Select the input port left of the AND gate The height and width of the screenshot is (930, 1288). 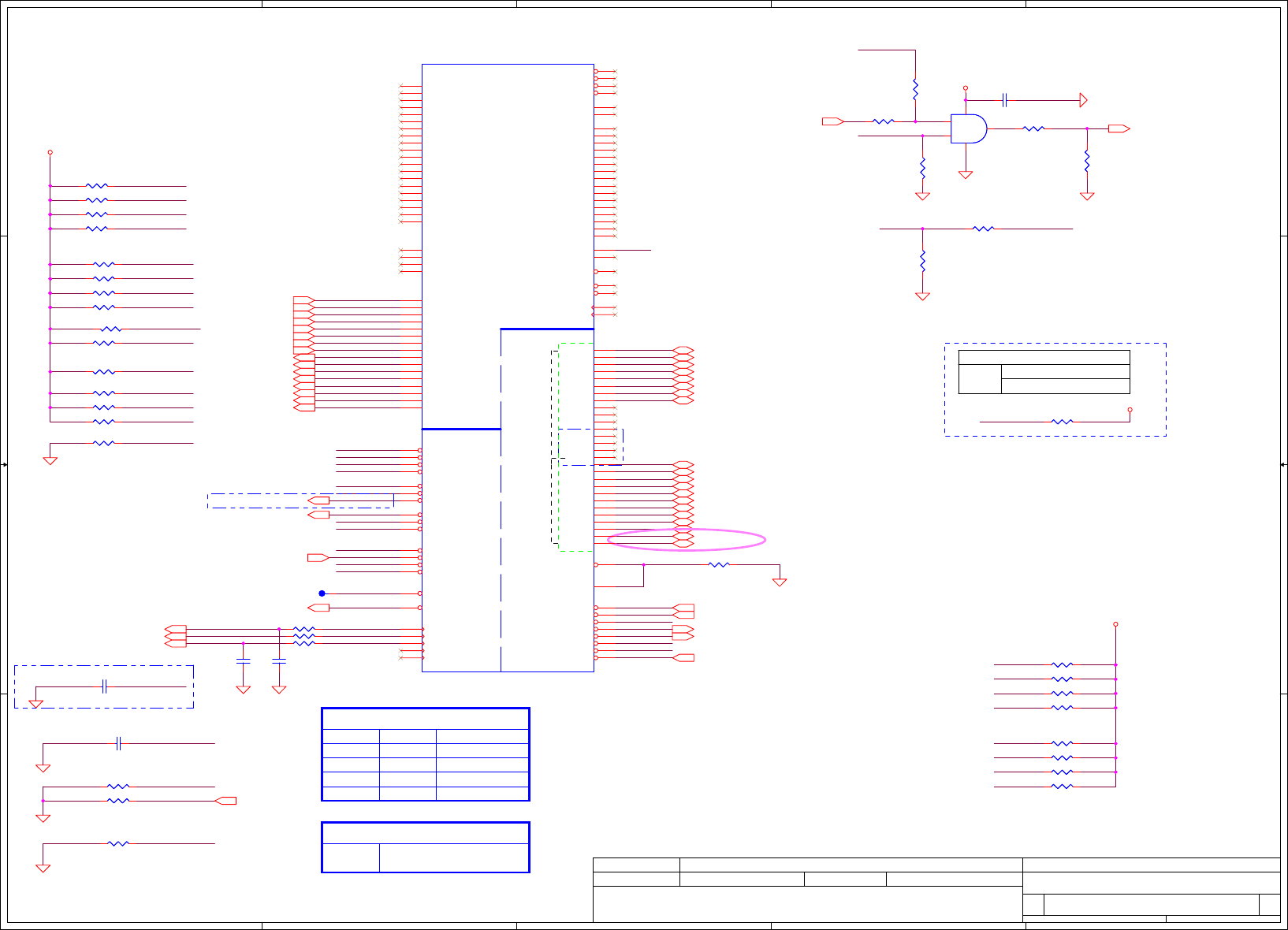833,121
